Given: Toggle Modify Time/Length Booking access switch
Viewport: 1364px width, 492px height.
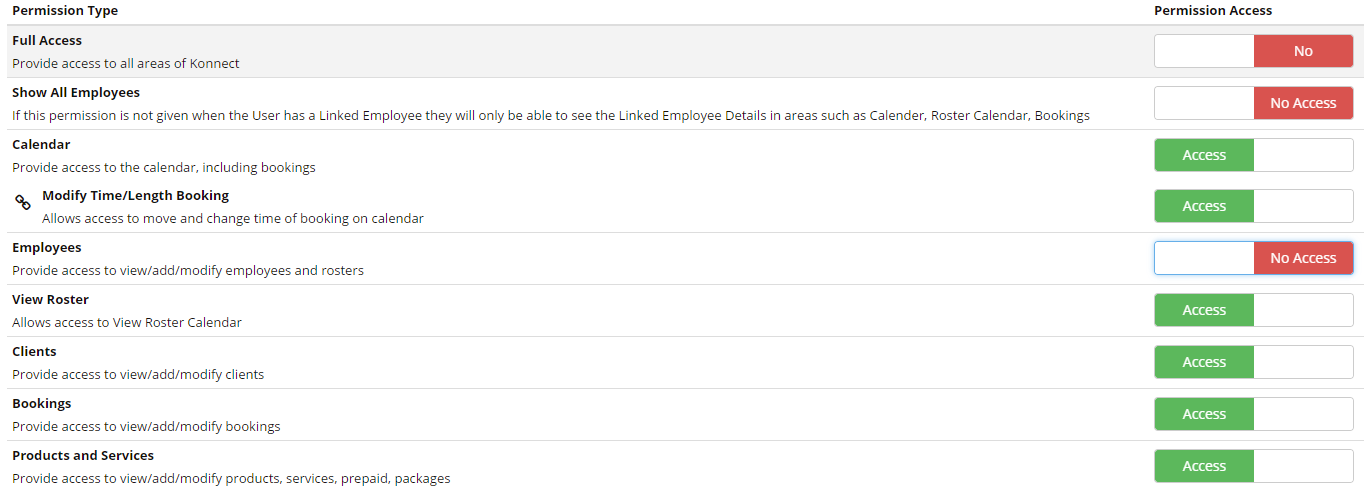Looking at the screenshot, I should point(1253,207).
